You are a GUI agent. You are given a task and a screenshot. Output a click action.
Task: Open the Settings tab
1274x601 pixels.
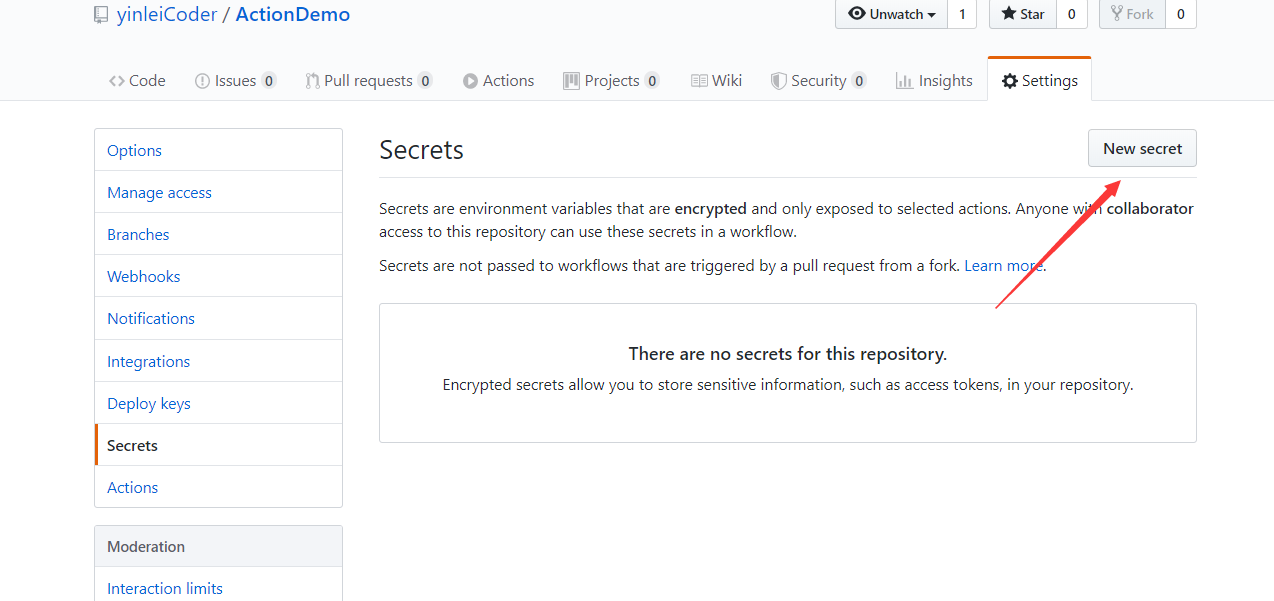[1039, 81]
